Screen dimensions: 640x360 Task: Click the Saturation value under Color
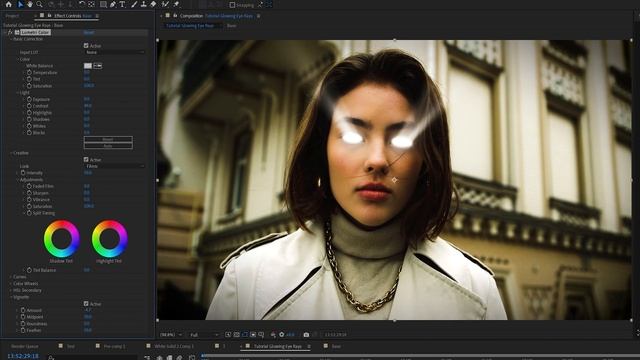(89, 86)
